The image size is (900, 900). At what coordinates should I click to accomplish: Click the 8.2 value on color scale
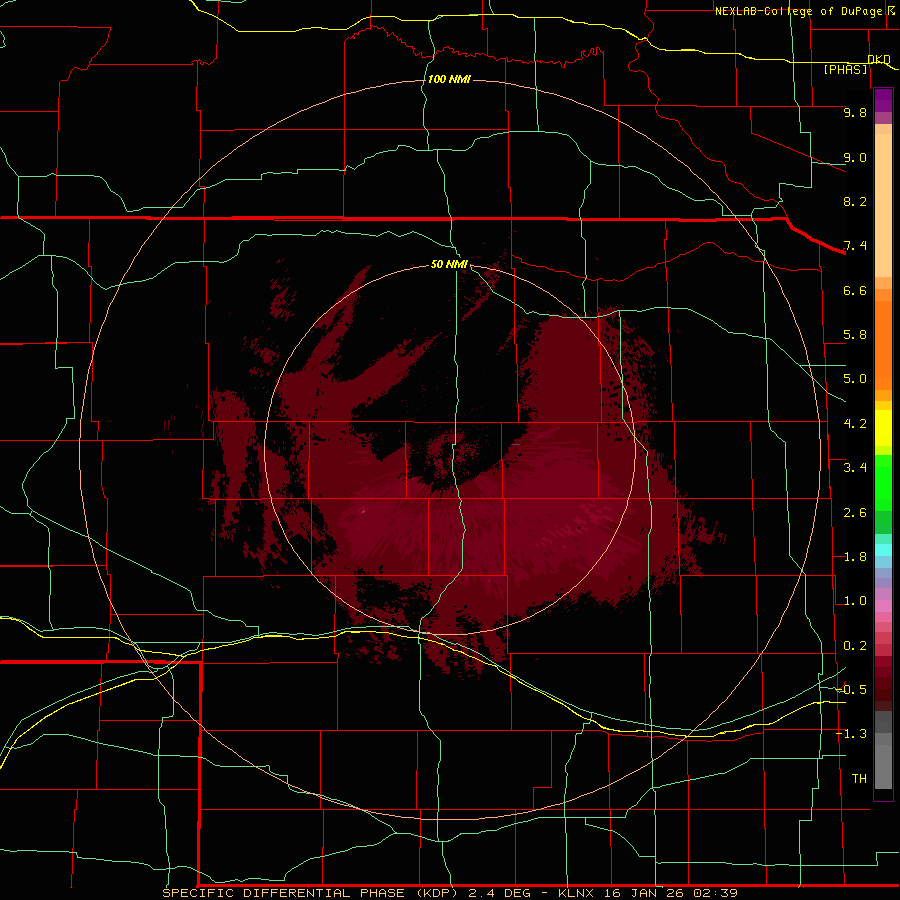click(855, 201)
